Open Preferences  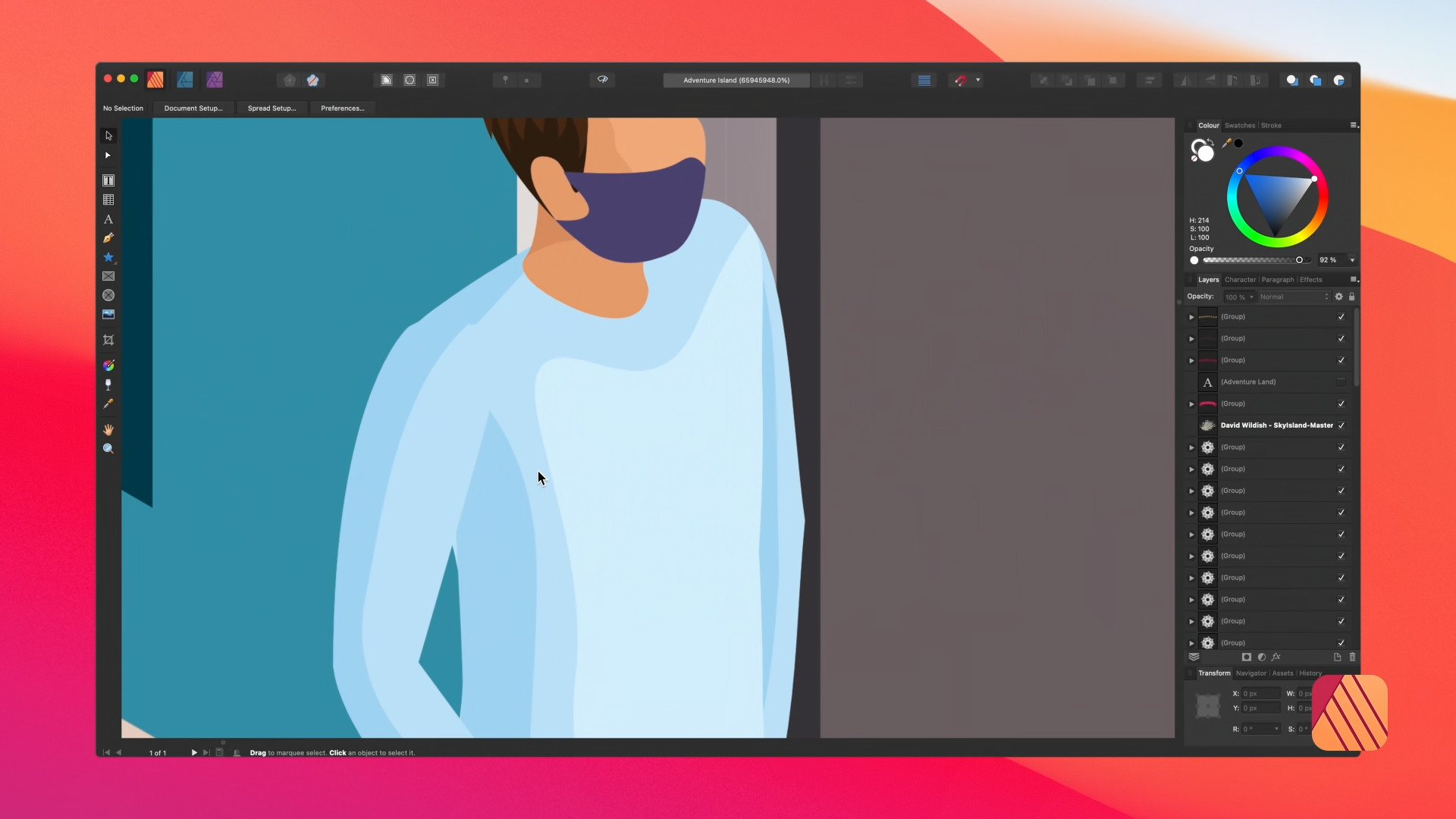pyautogui.click(x=343, y=108)
